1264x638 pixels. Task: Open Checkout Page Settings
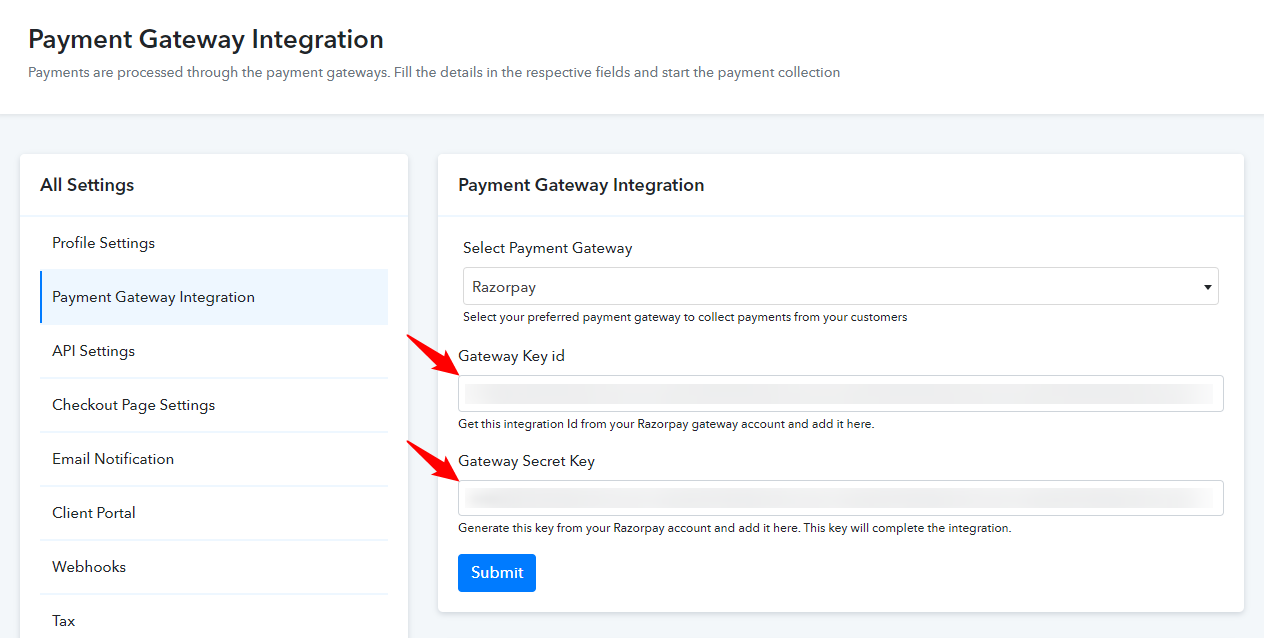pyautogui.click(x=133, y=405)
